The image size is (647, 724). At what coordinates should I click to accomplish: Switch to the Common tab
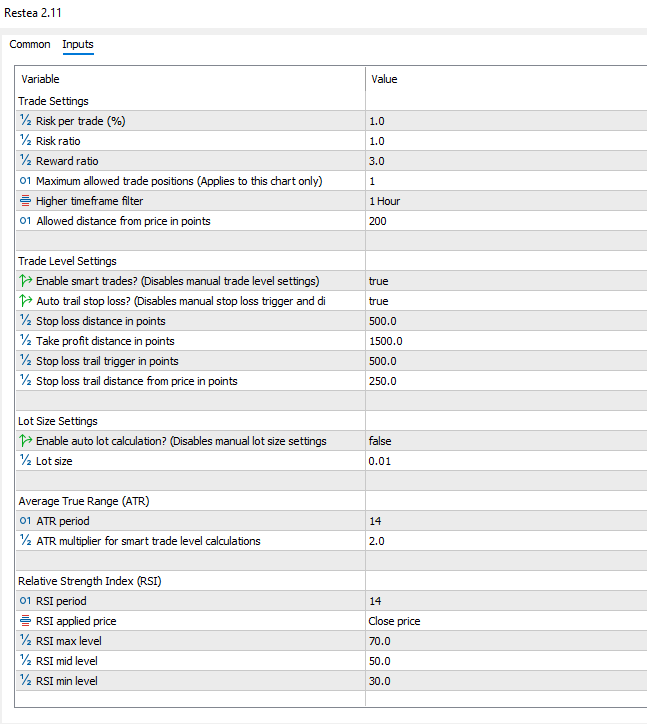[x=30, y=44]
